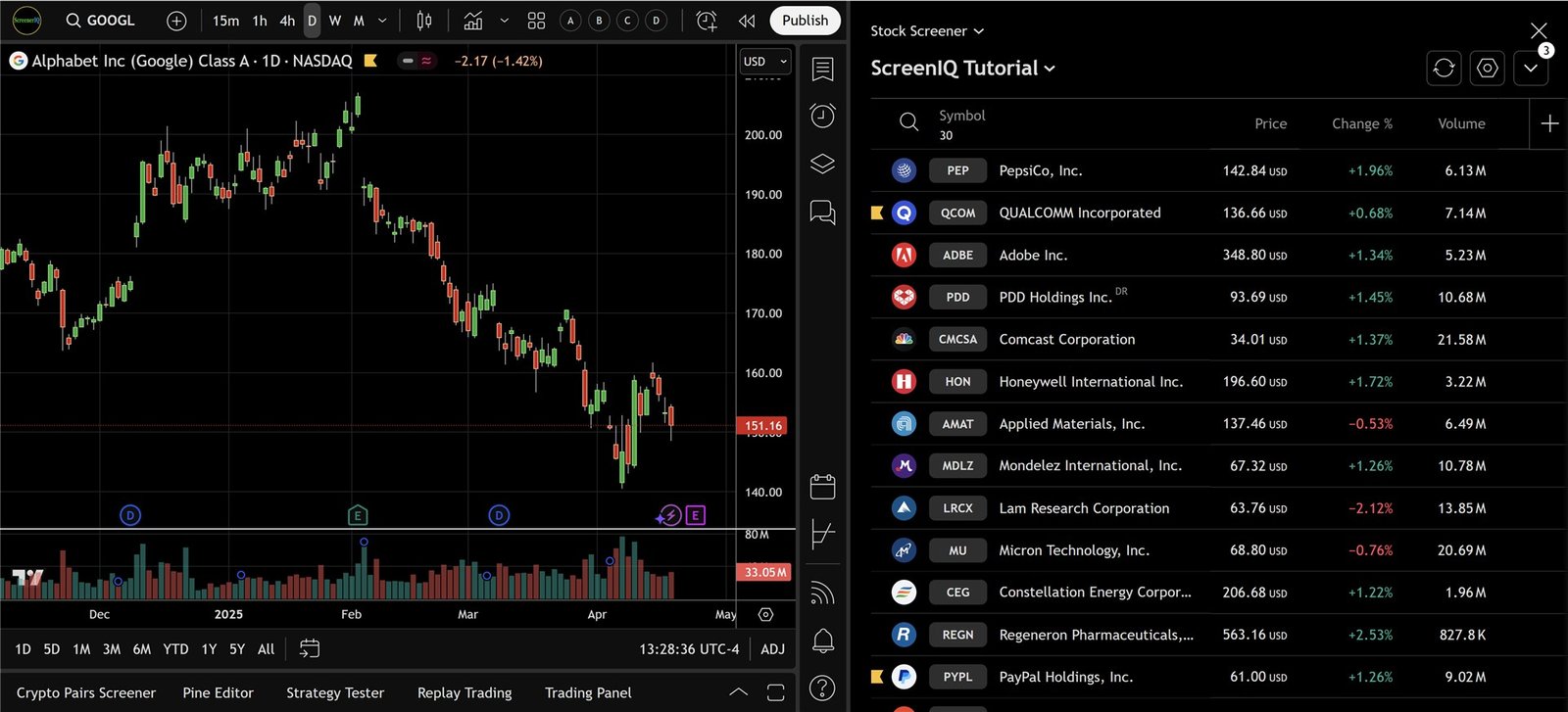Open the Pine Editor tab
The height and width of the screenshot is (712, 1568).
tap(218, 692)
